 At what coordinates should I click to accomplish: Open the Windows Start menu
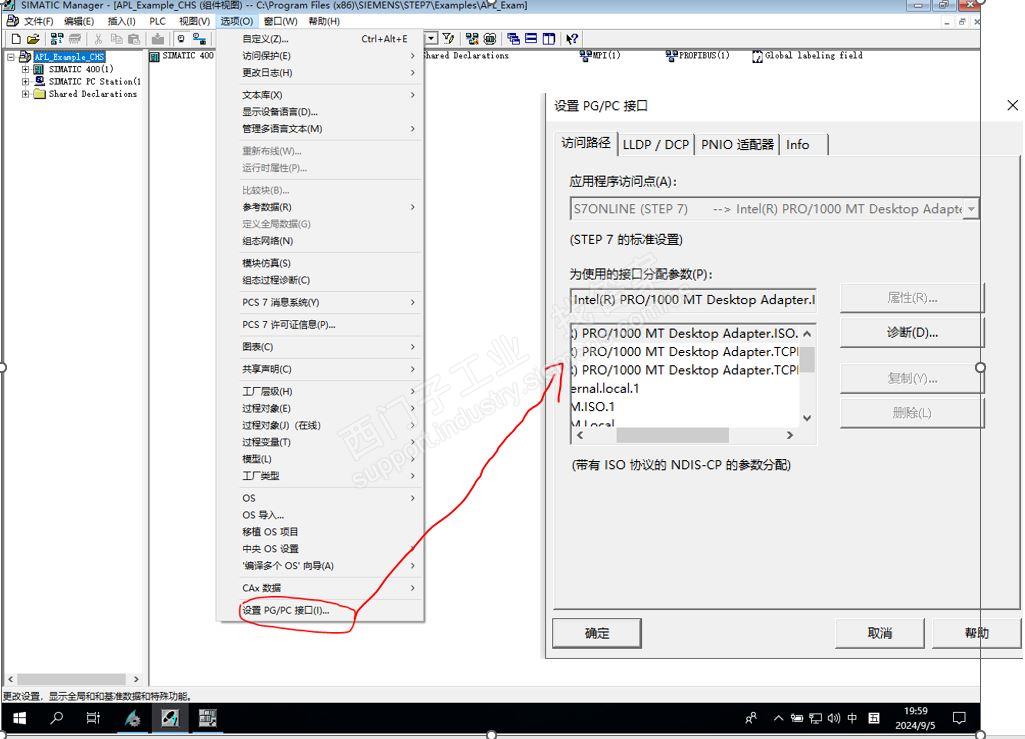click(x=20, y=718)
